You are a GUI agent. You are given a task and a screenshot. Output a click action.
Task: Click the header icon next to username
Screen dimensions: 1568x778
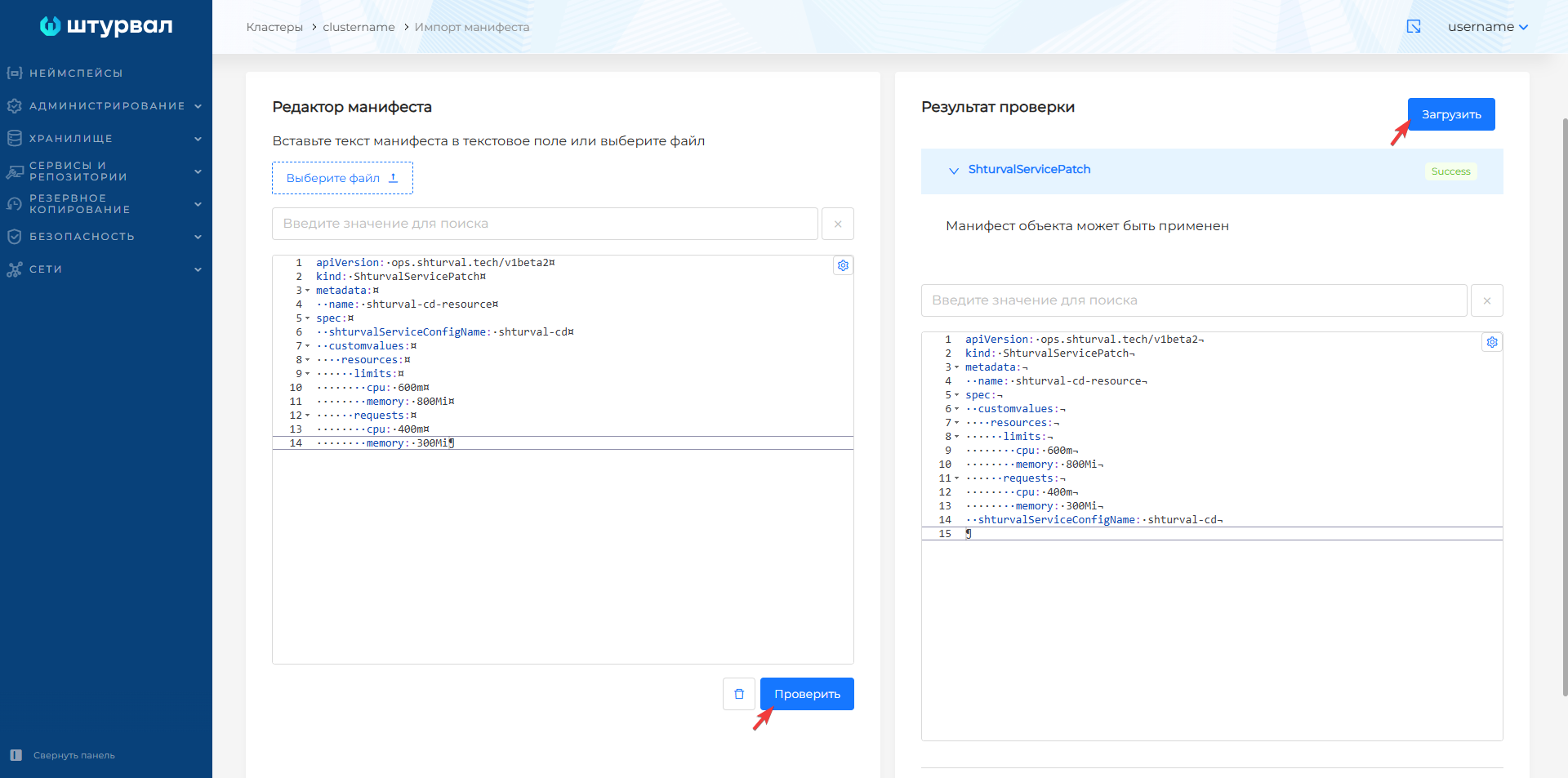pos(1414,26)
